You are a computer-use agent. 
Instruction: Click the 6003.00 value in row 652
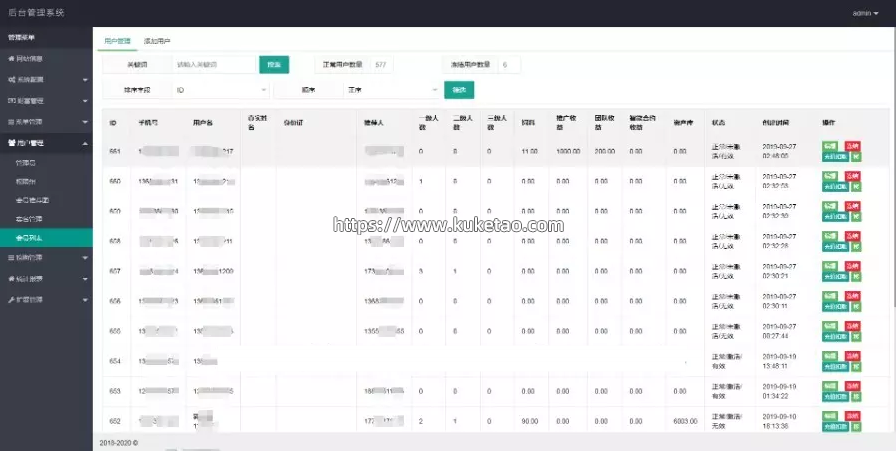685,421
